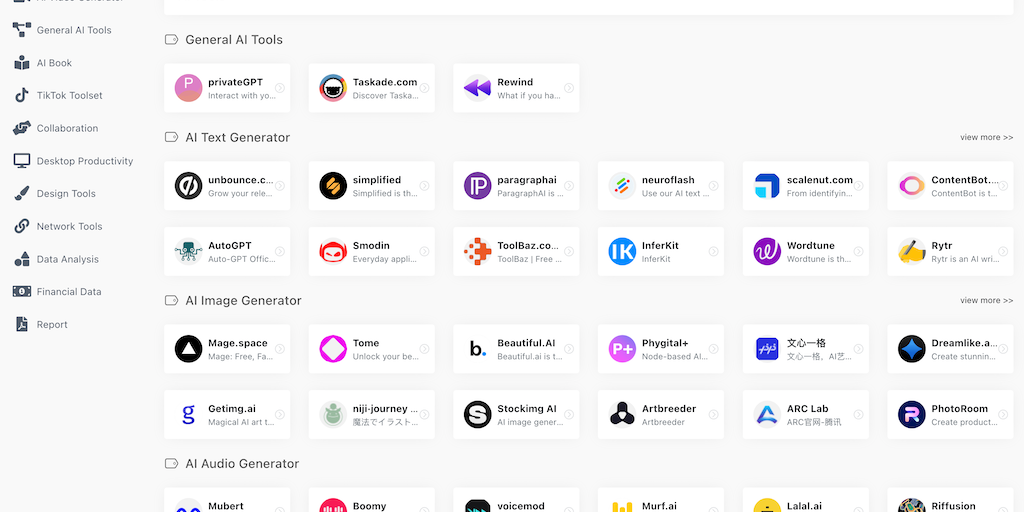Click the Mage.space triangle logo
The image size is (1024, 512).
[188, 349]
